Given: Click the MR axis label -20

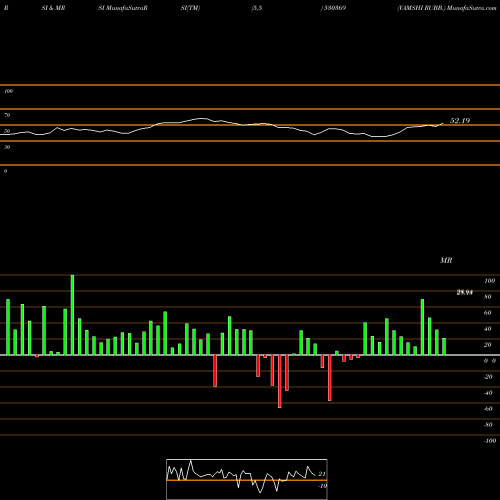Looking at the screenshot, I should [x=488, y=377].
